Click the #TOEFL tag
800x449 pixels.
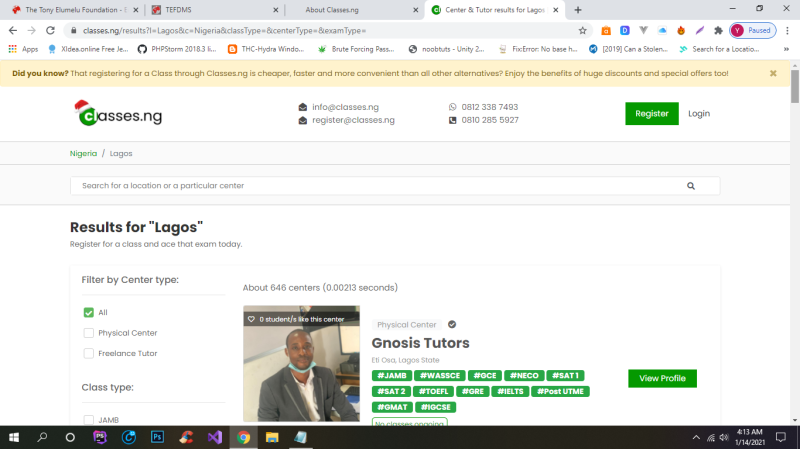tap(433, 391)
